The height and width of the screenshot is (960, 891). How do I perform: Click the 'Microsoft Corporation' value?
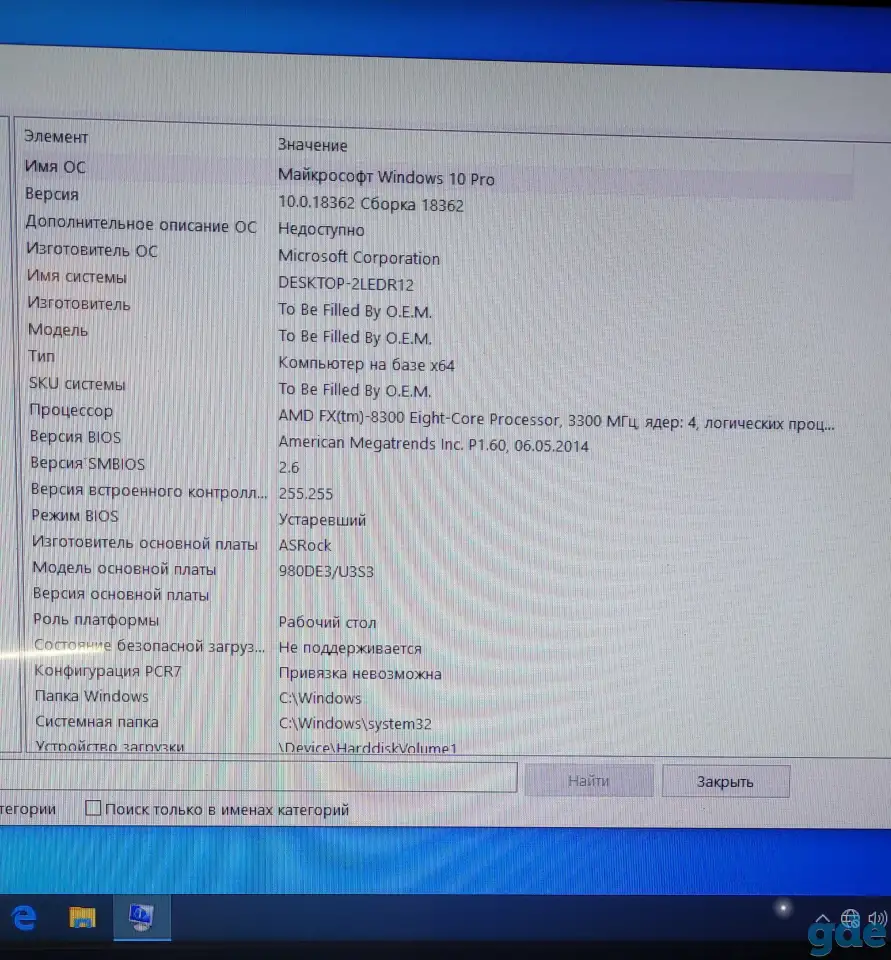(x=359, y=257)
